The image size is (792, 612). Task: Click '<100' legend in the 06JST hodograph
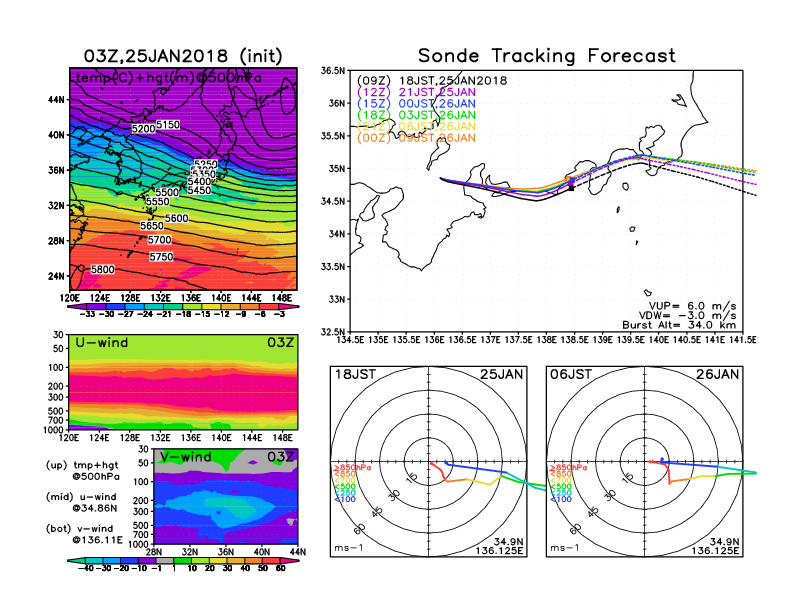(x=561, y=499)
